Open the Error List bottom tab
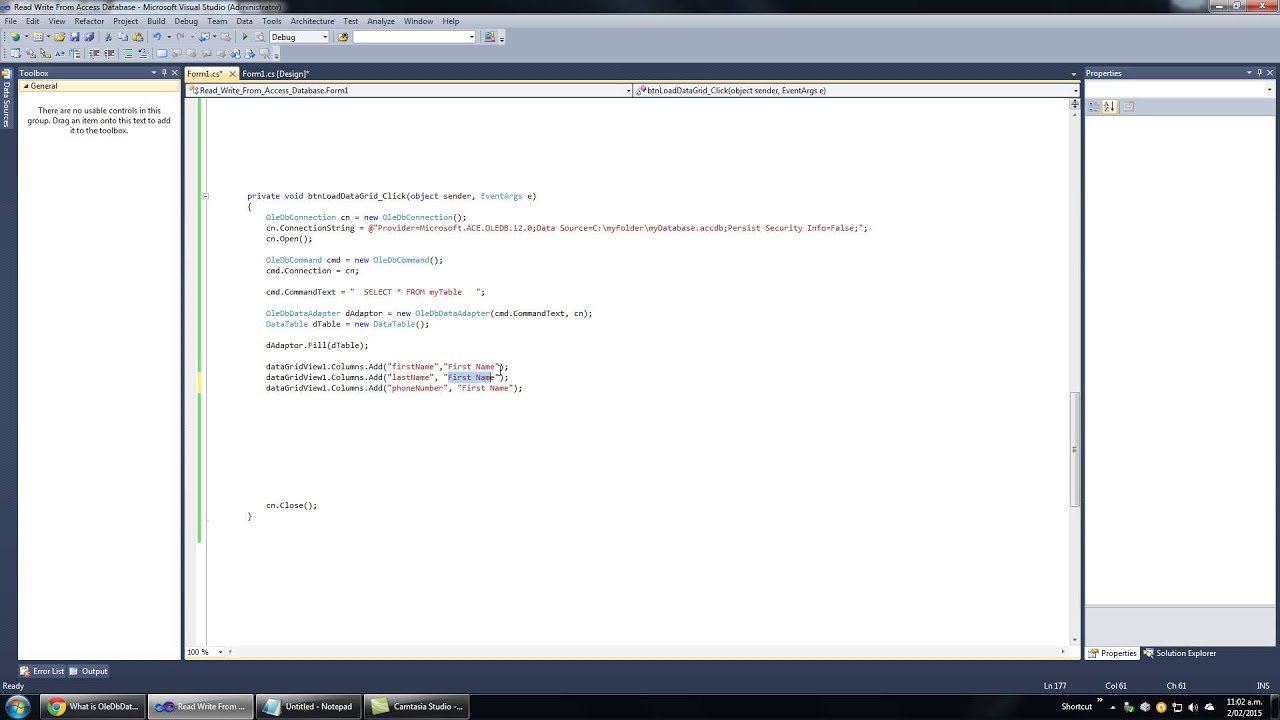This screenshot has height=720, width=1280. click(42, 671)
